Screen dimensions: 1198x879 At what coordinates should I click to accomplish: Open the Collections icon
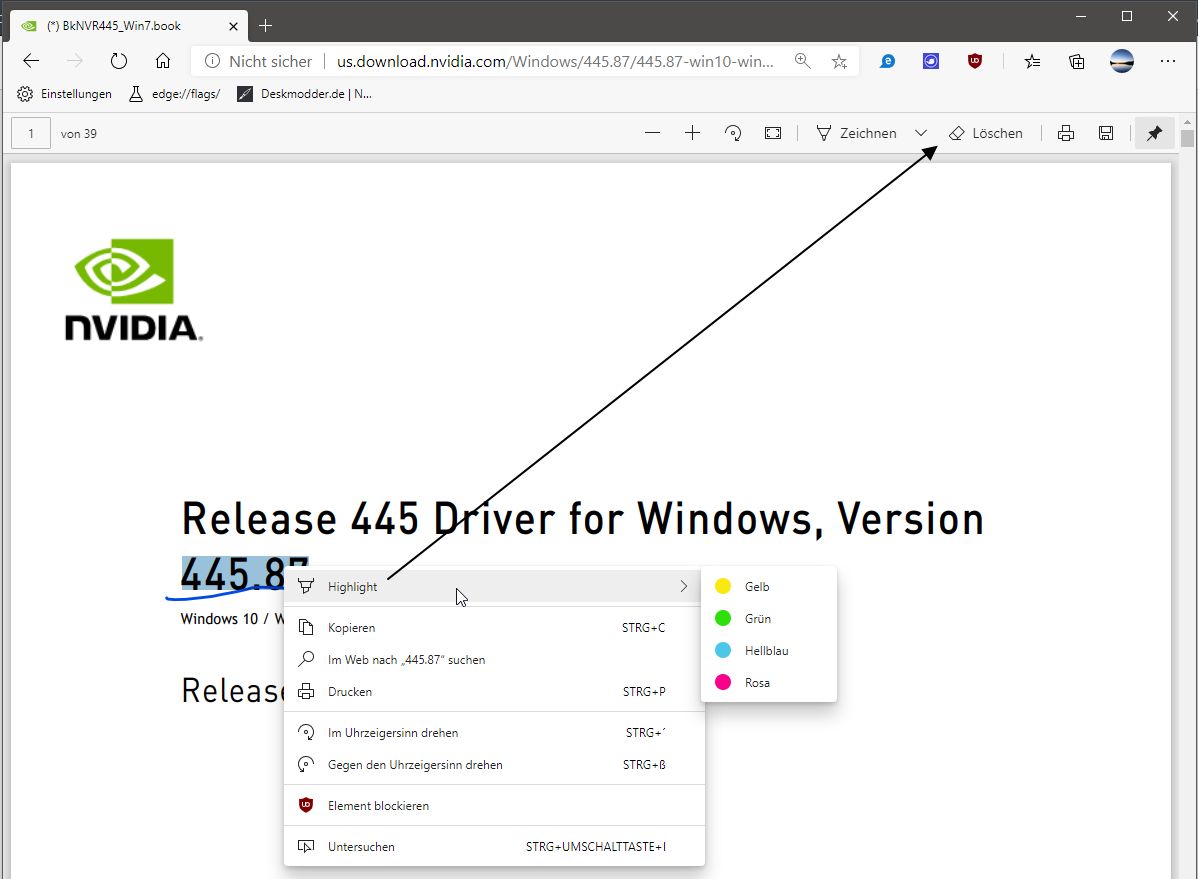[1077, 61]
